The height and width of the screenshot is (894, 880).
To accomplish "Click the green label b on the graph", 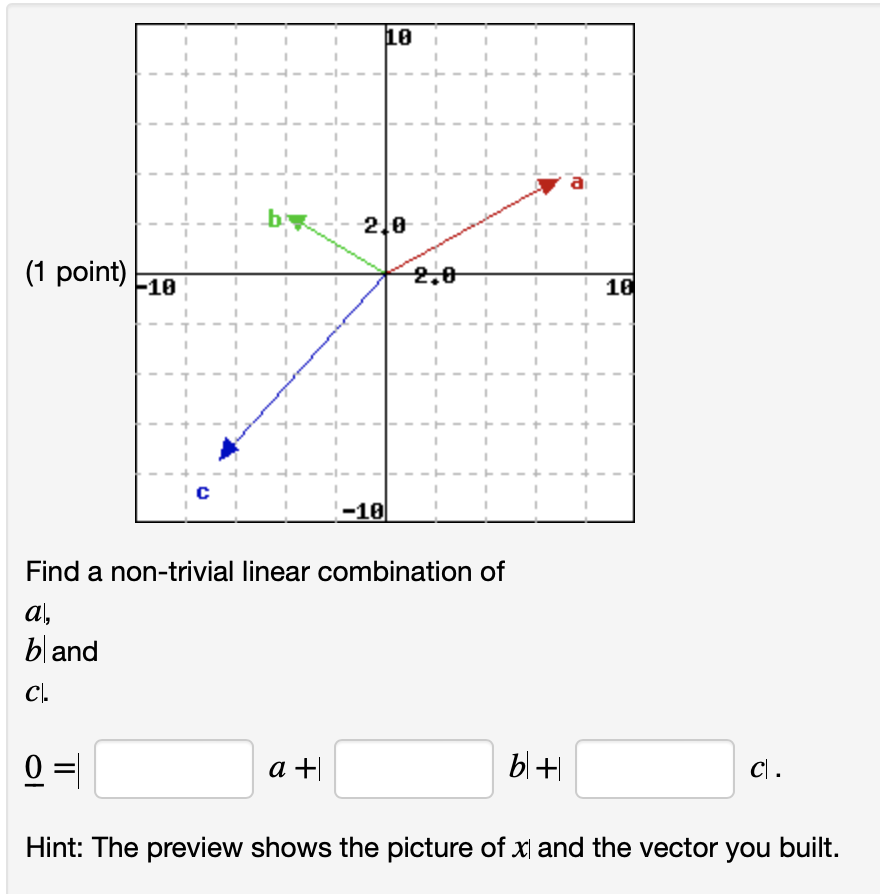I will point(274,220).
